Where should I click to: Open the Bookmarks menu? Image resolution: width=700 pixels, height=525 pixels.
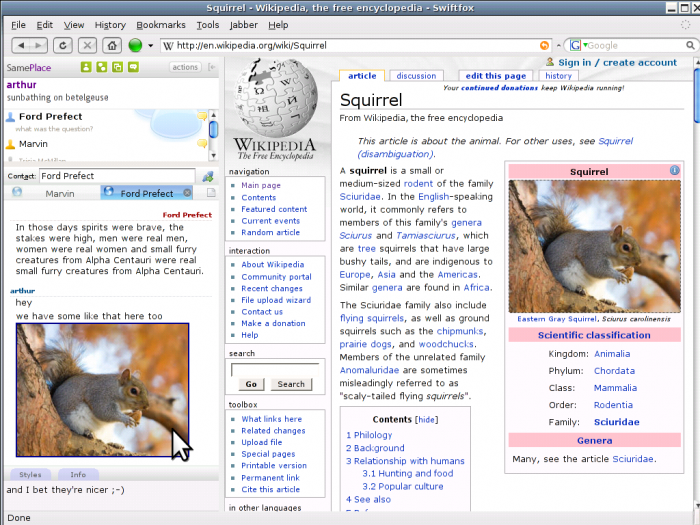point(160,24)
